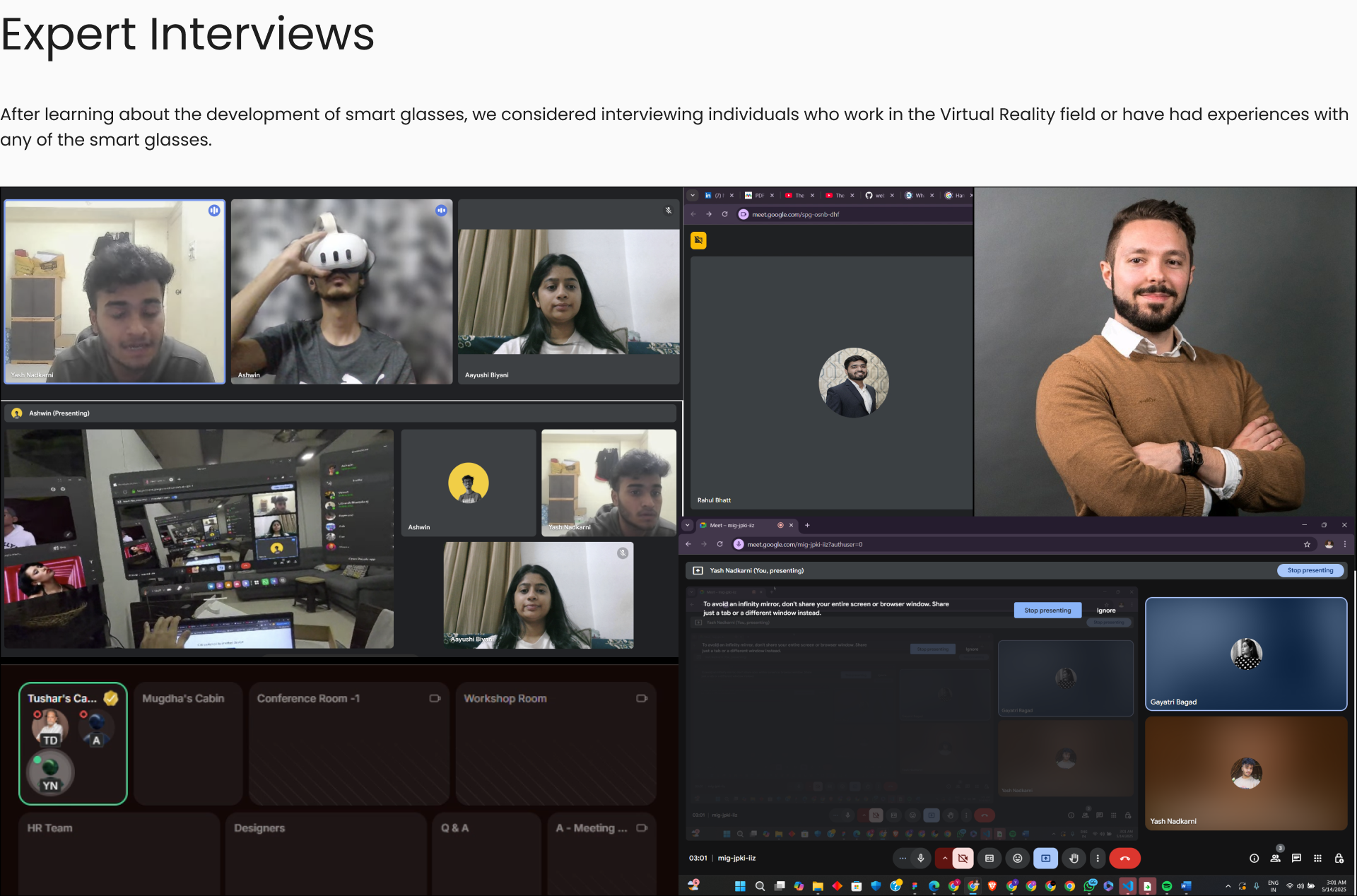Leave call with red hang-up button
The image size is (1357, 896).
1124,858
